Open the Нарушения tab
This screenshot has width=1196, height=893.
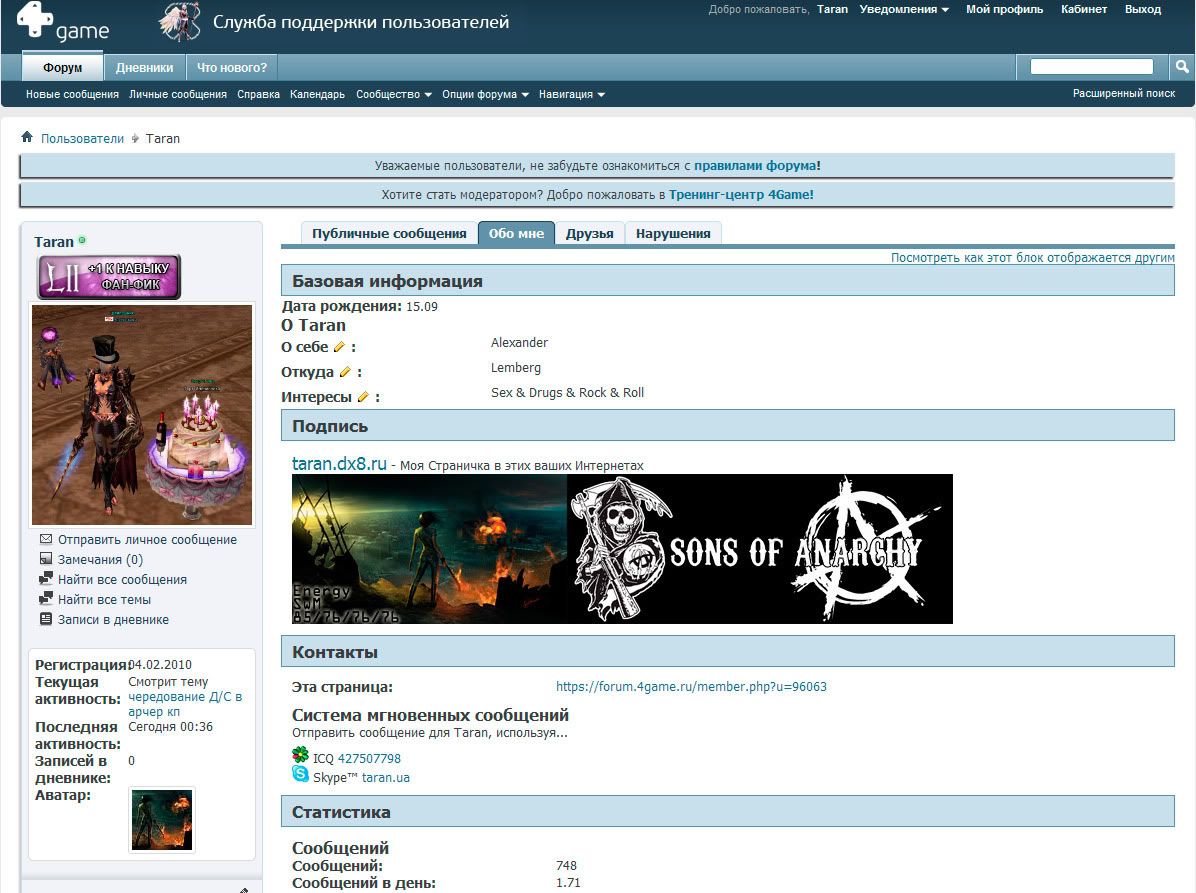(x=672, y=233)
